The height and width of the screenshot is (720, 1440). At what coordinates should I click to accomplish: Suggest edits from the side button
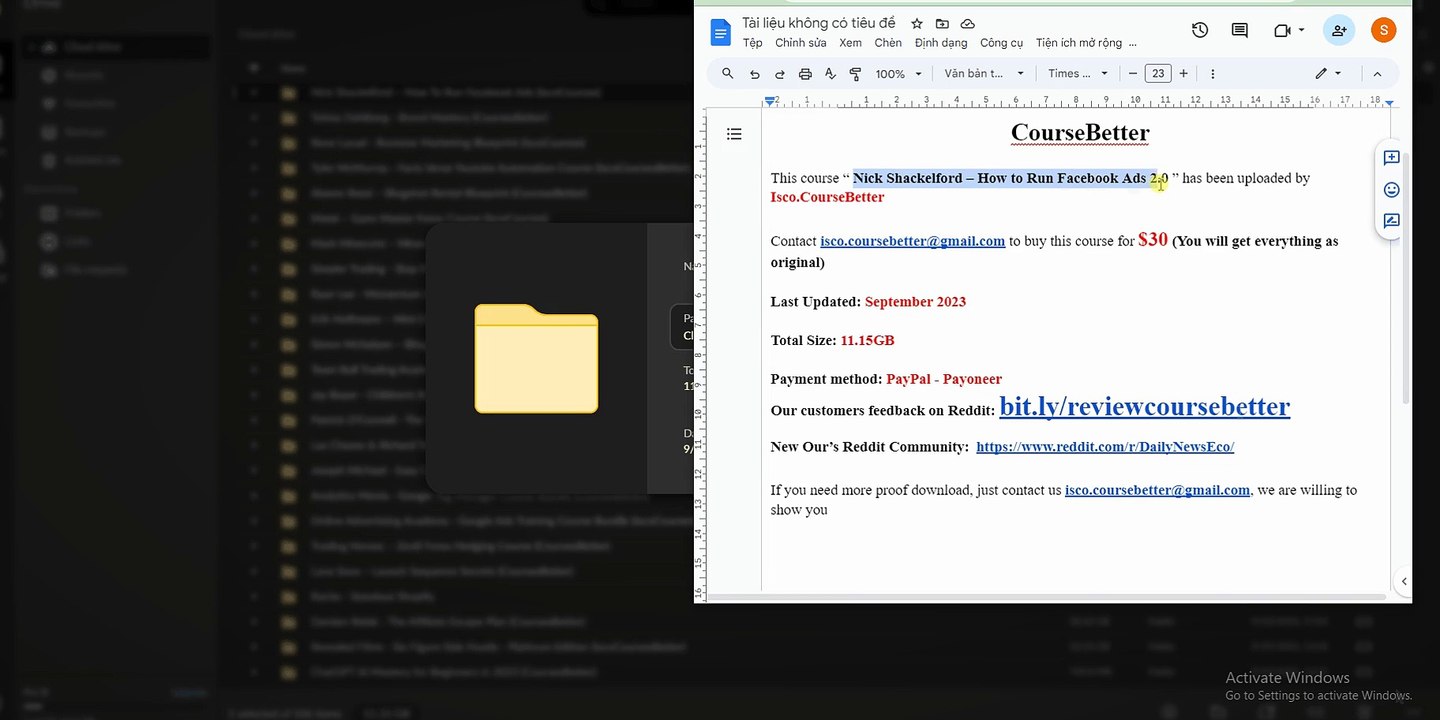click(1391, 221)
